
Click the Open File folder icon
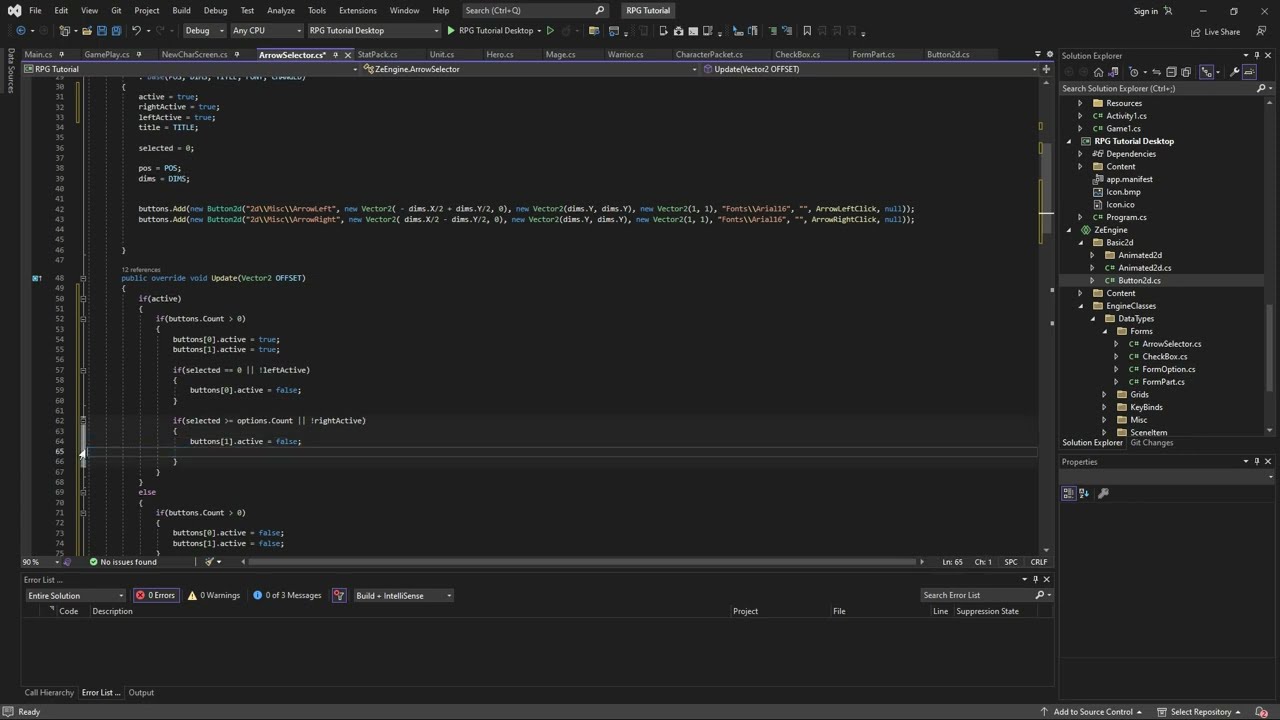point(86,31)
